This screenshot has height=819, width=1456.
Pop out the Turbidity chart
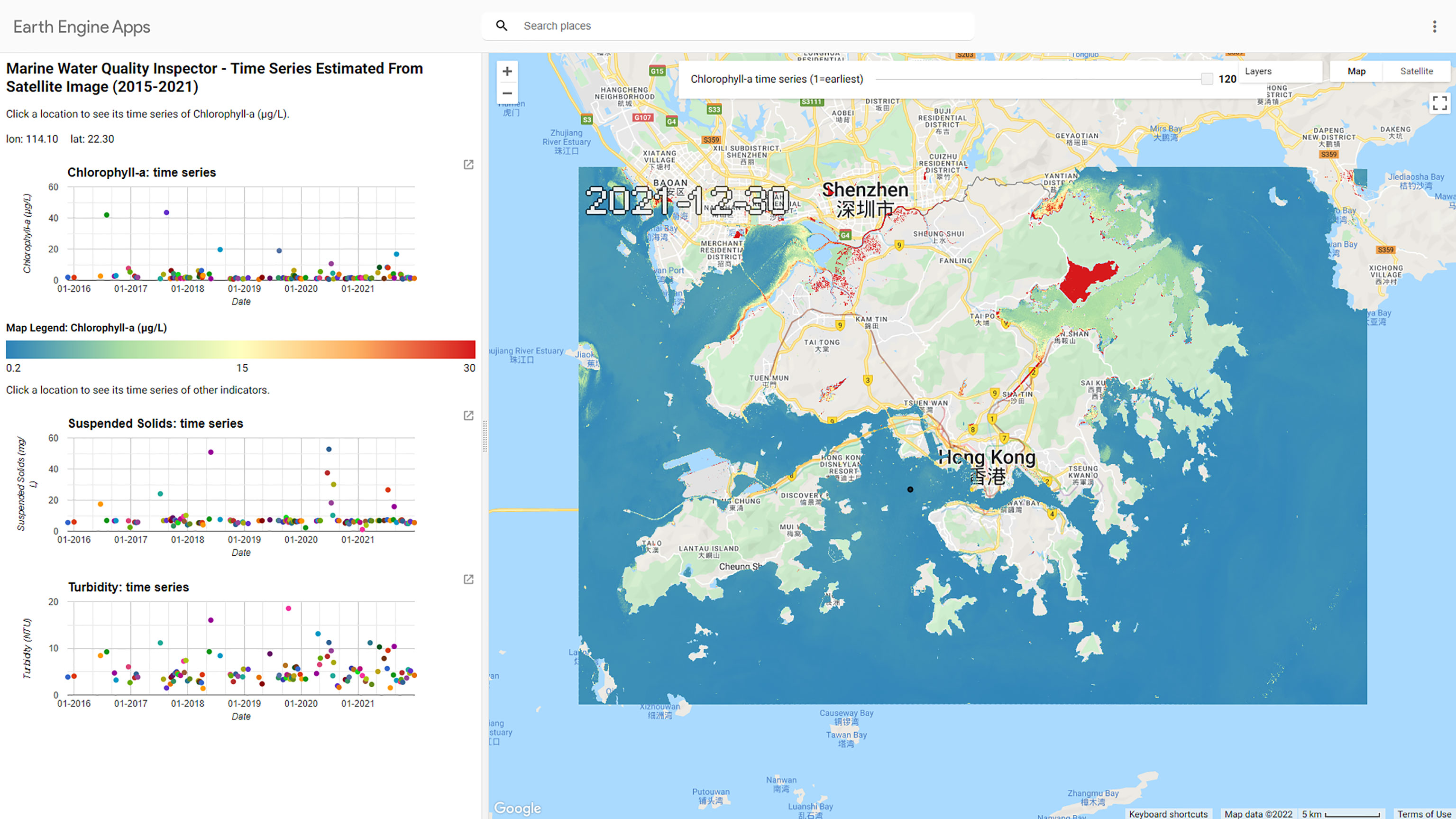[468, 580]
